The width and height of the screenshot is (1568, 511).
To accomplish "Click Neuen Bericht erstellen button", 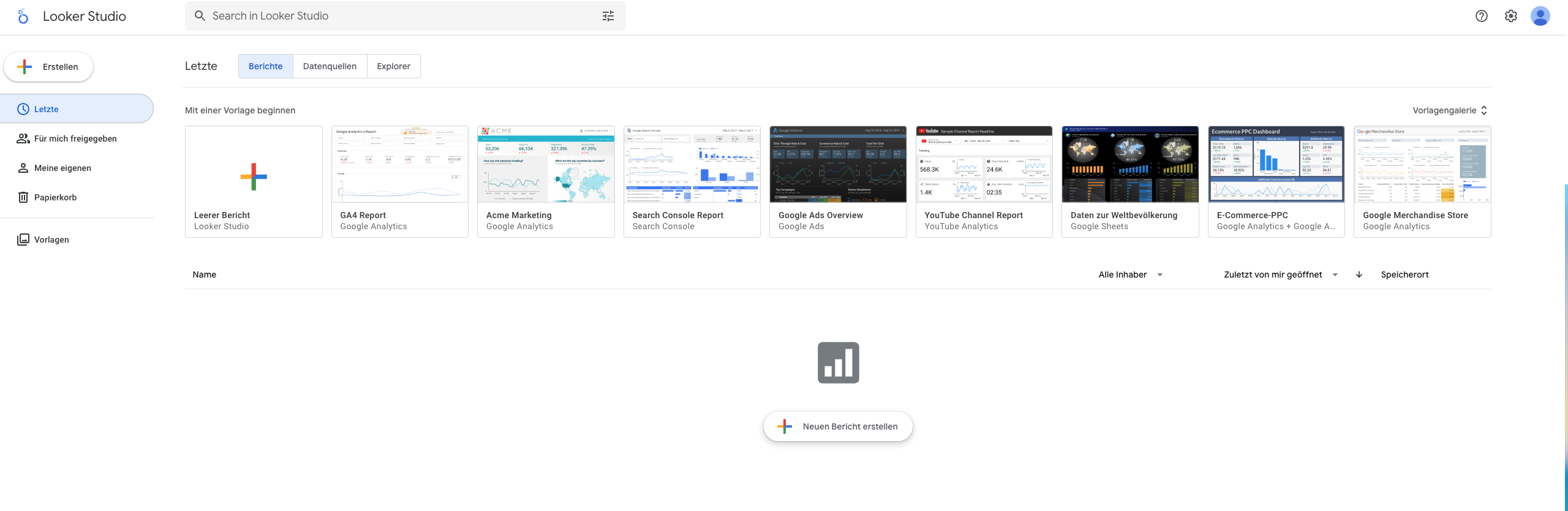I will (x=838, y=426).
